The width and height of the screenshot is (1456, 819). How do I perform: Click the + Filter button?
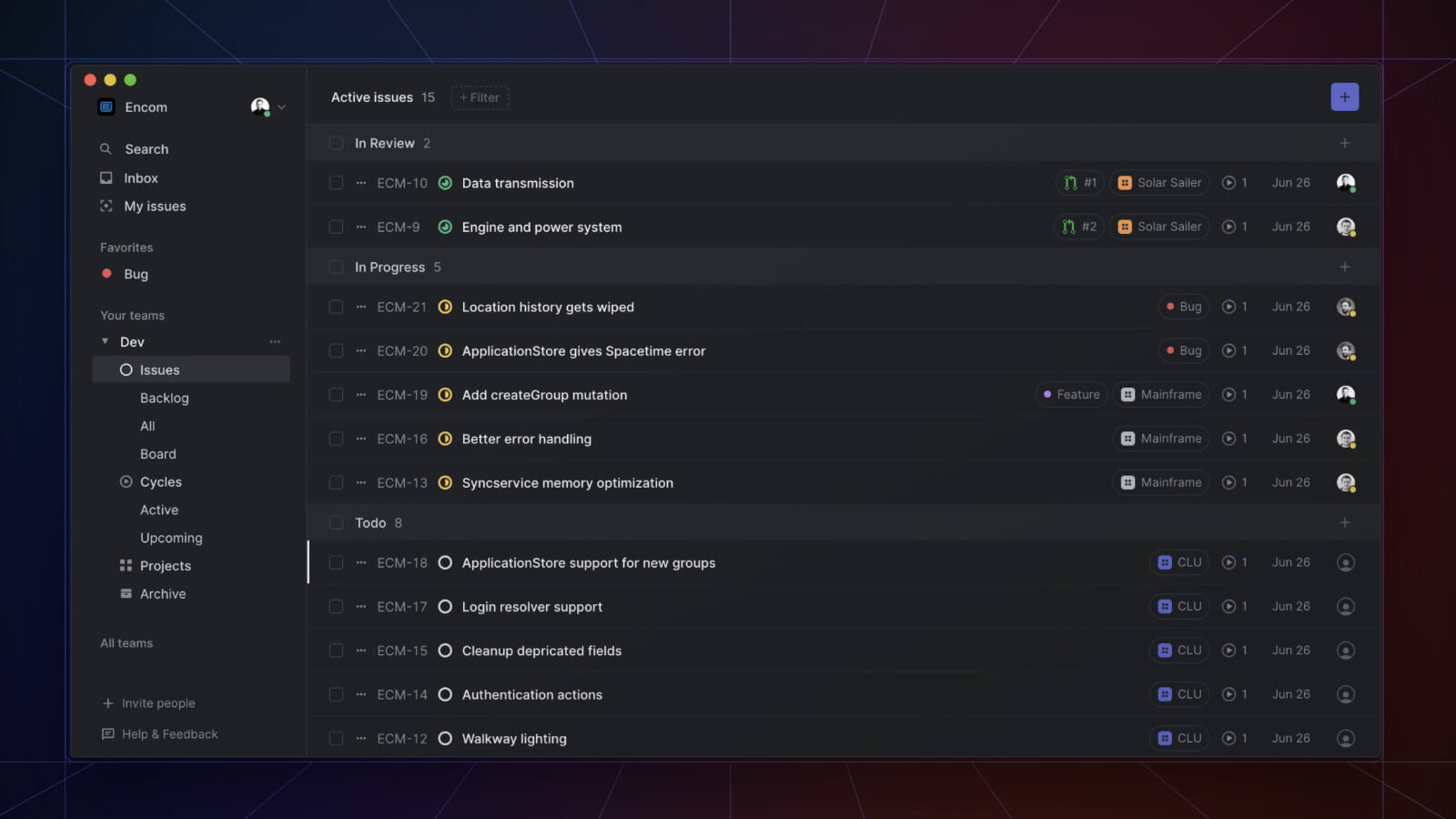[480, 98]
